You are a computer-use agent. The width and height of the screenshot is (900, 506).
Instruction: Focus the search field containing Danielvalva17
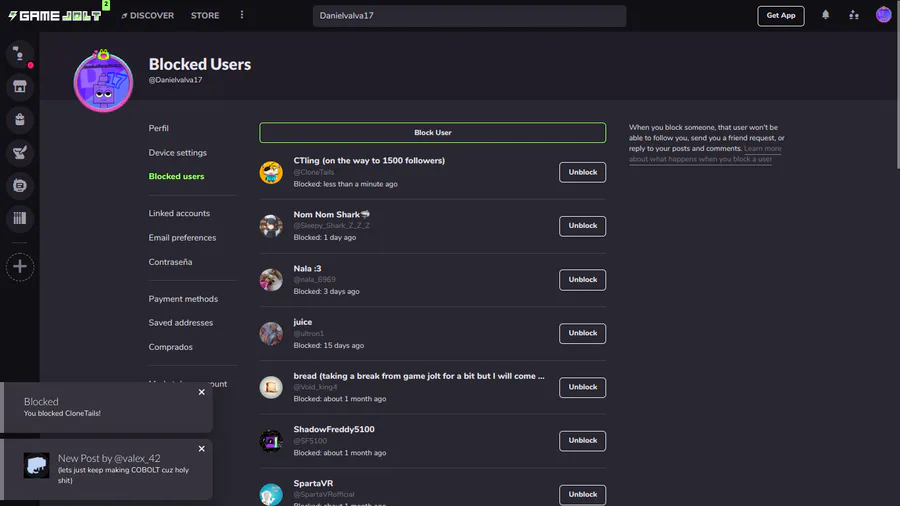(x=469, y=16)
